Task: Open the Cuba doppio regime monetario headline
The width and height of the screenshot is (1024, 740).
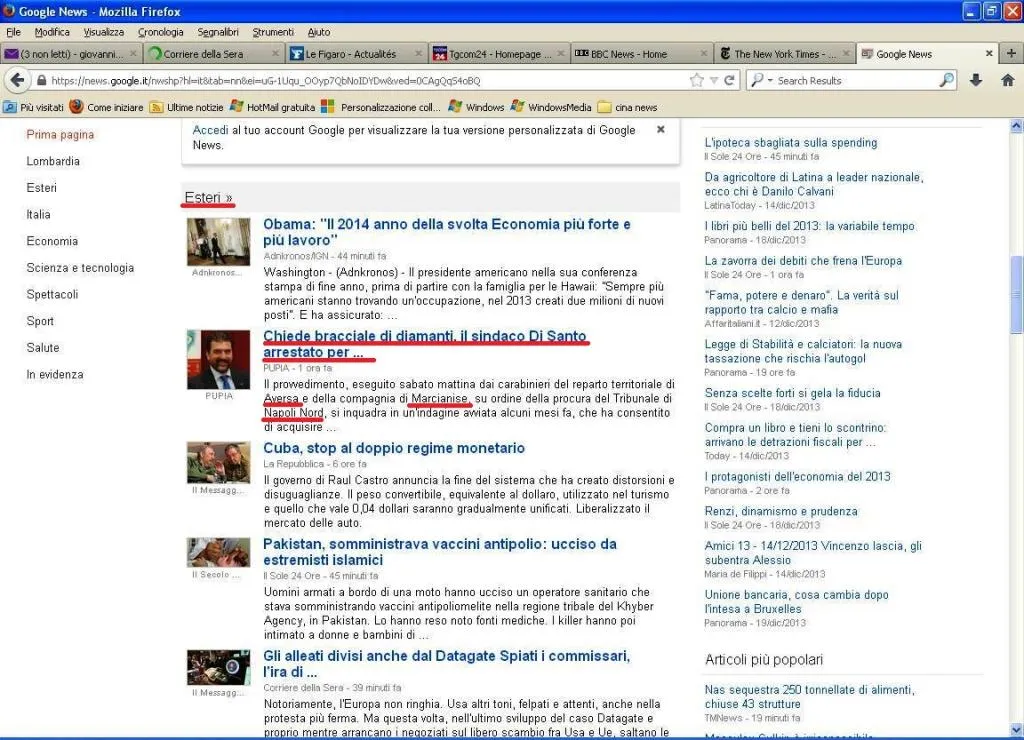Action: coord(393,448)
